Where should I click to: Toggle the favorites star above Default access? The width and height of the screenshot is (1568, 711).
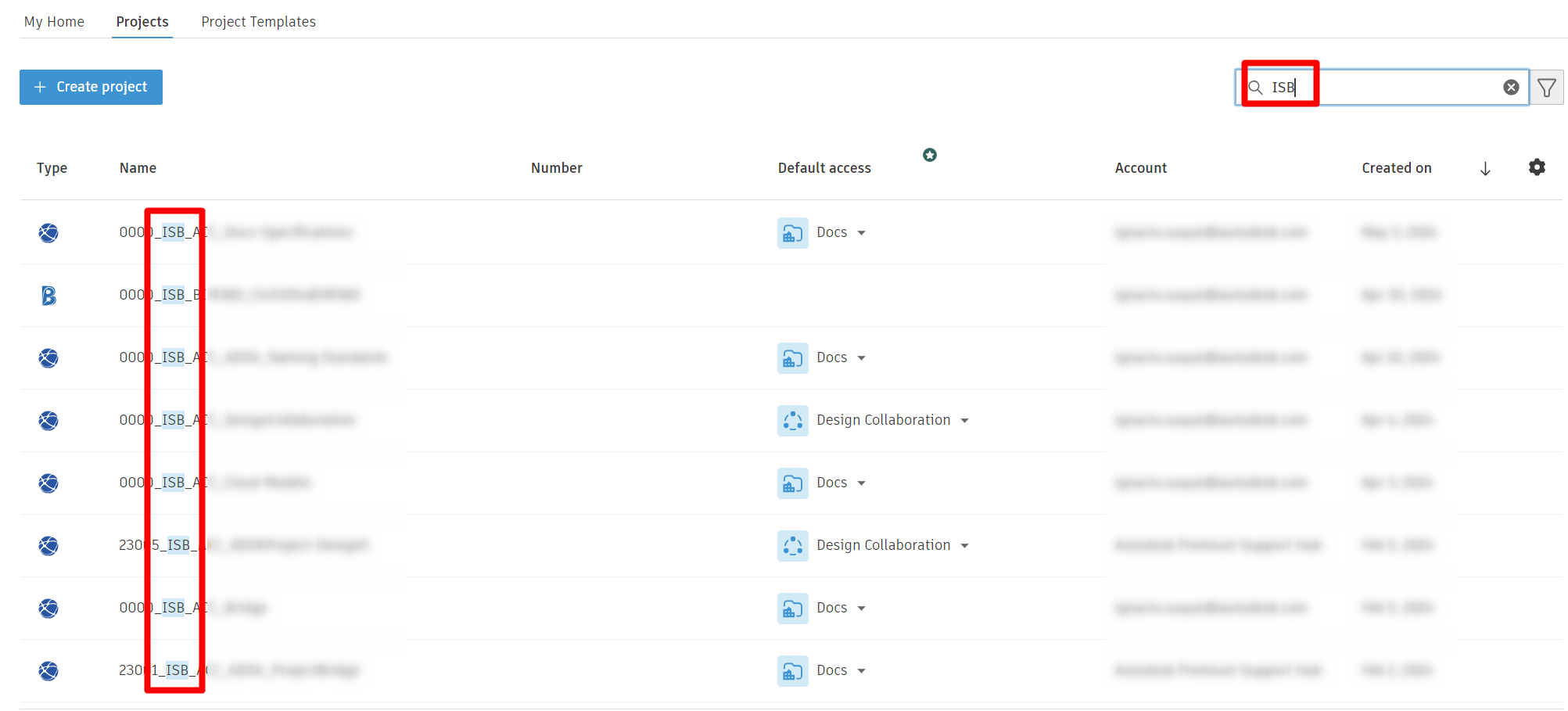point(930,155)
